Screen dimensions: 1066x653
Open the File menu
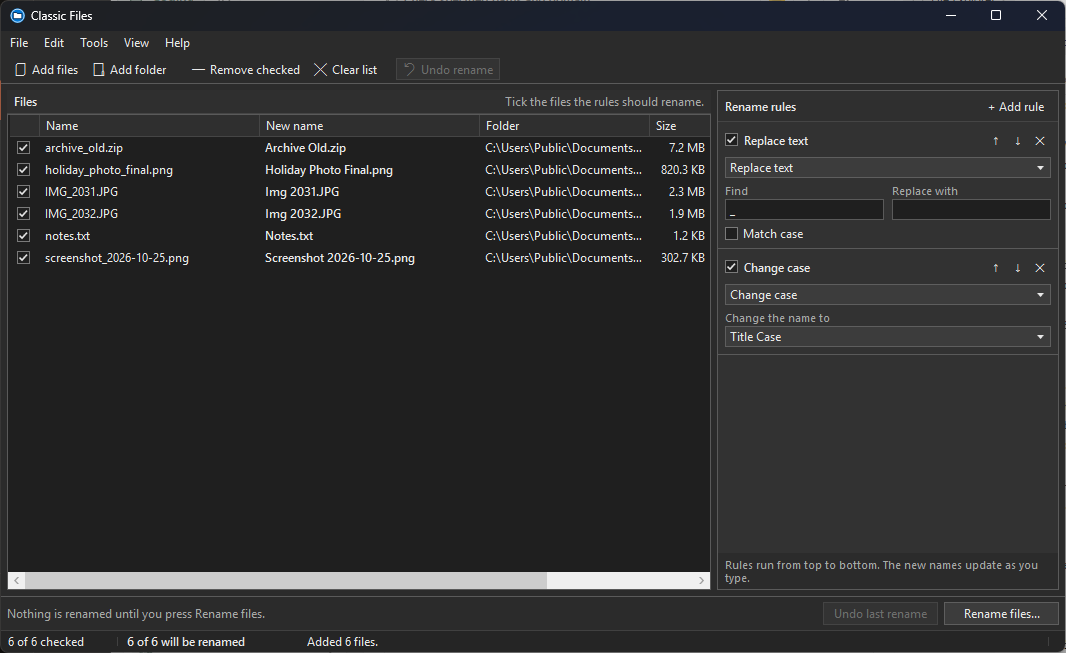pos(19,43)
